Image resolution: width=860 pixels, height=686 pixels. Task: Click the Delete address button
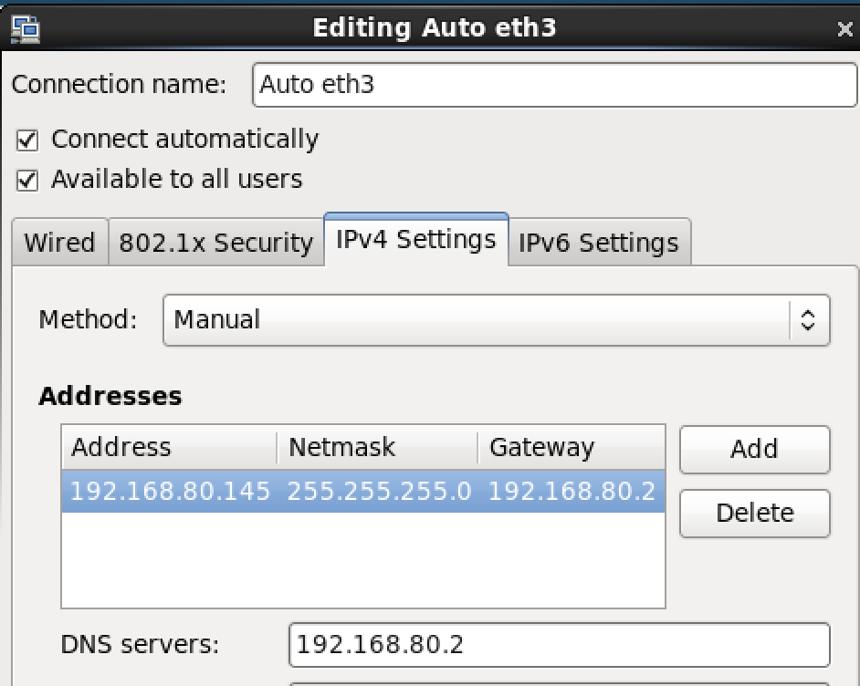(755, 513)
